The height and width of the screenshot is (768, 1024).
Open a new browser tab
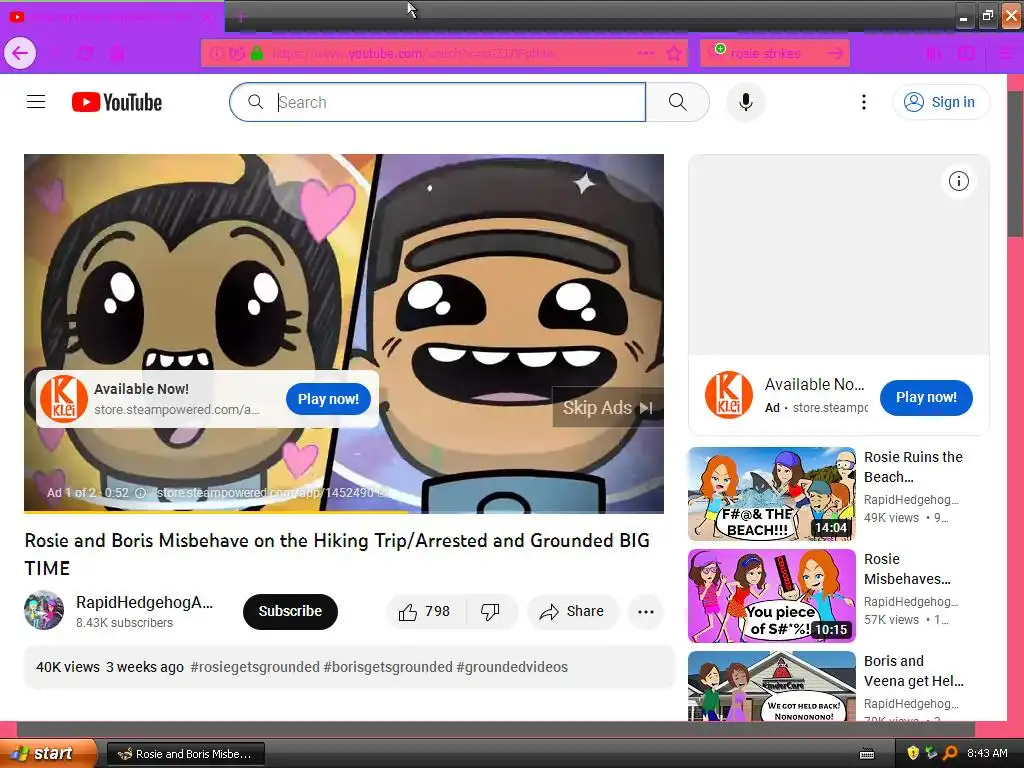click(x=240, y=16)
